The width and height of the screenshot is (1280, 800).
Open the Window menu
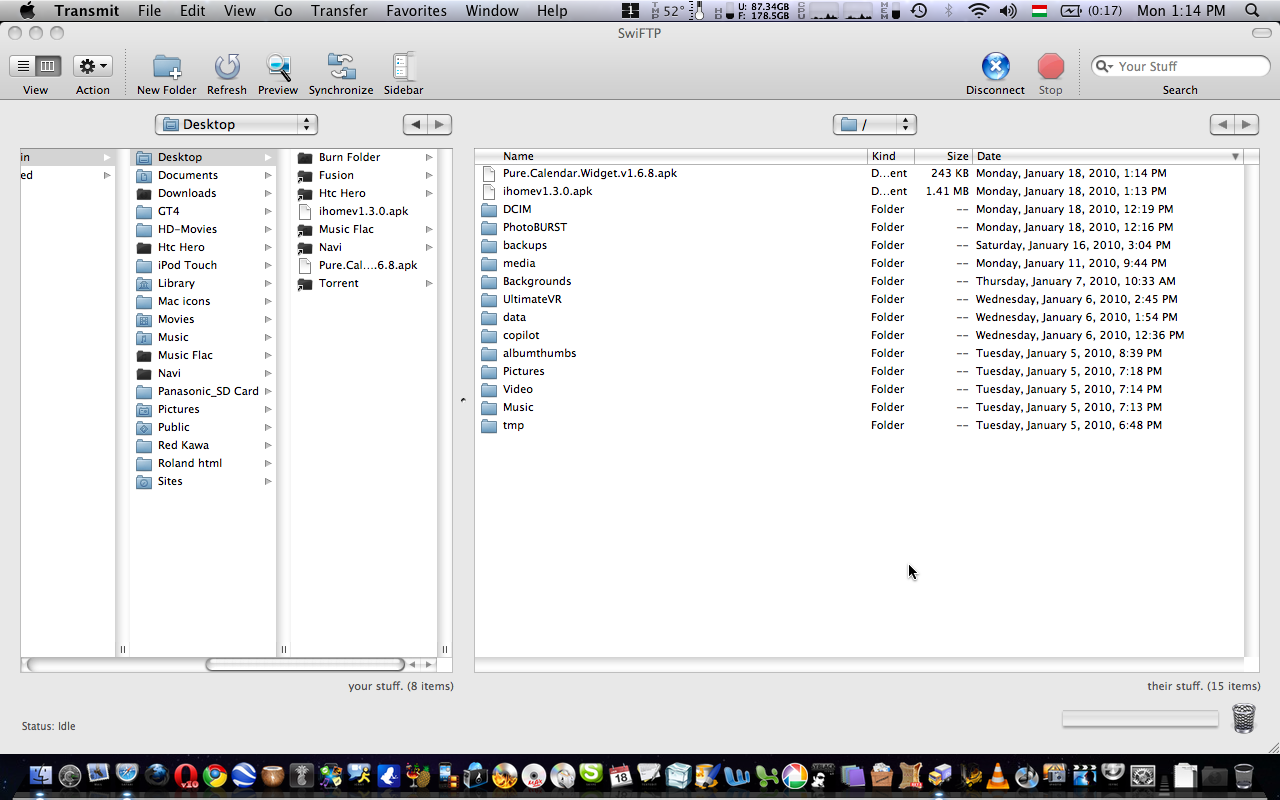492,11
